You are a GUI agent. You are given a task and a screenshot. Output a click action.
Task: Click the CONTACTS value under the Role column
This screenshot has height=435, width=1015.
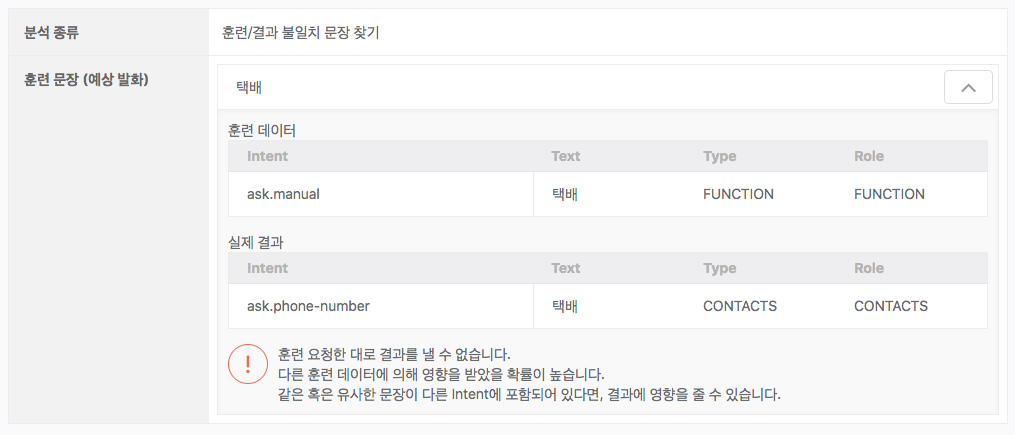point(890,306)
